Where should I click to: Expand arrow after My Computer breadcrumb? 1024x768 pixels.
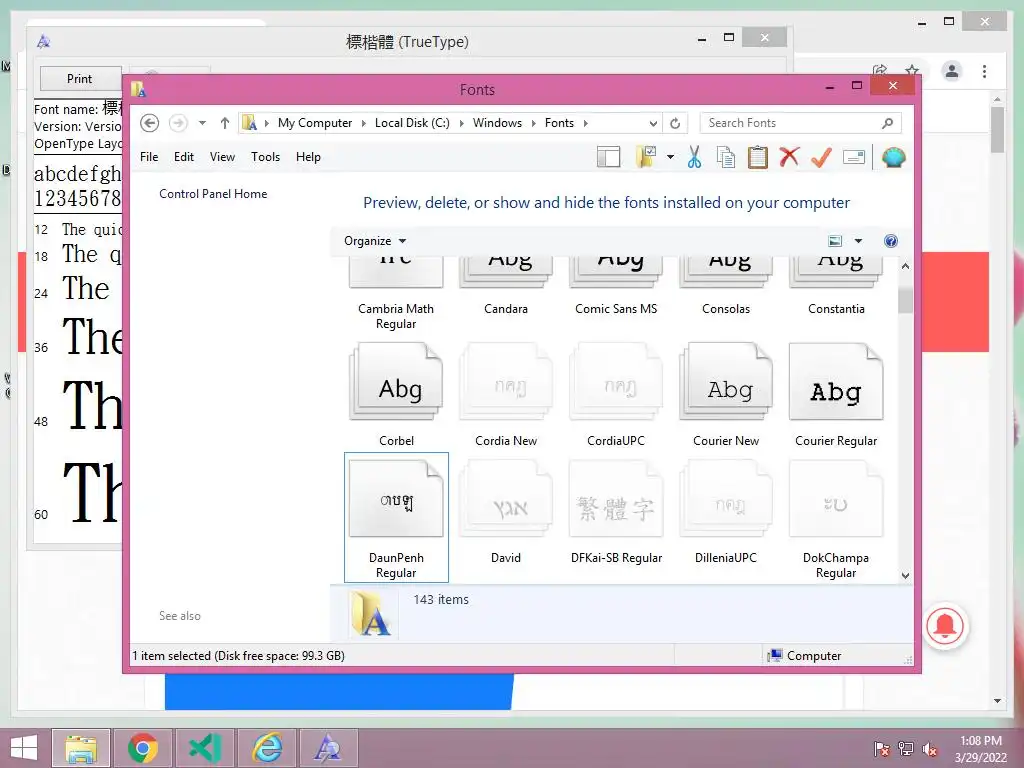(364, 123)
